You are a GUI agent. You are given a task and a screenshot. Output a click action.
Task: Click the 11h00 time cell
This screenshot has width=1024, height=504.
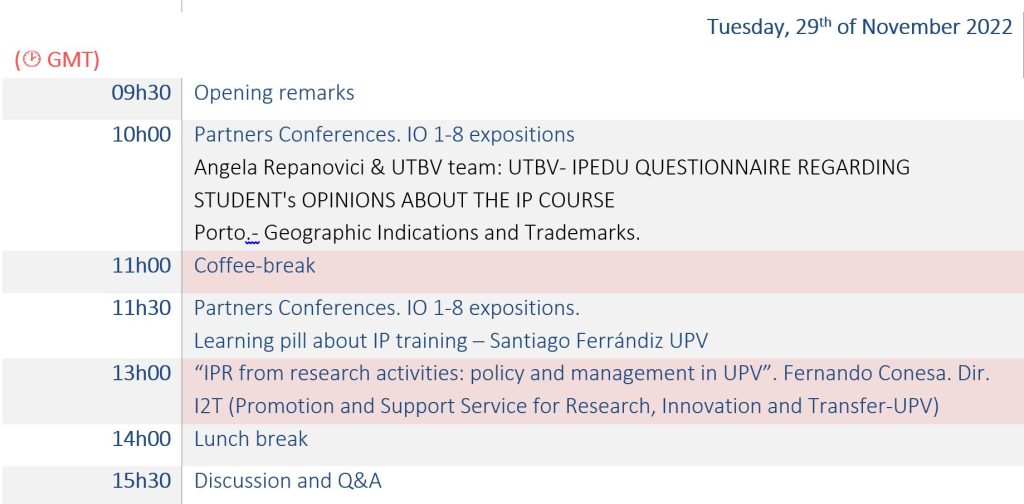(x=141, y=266)
